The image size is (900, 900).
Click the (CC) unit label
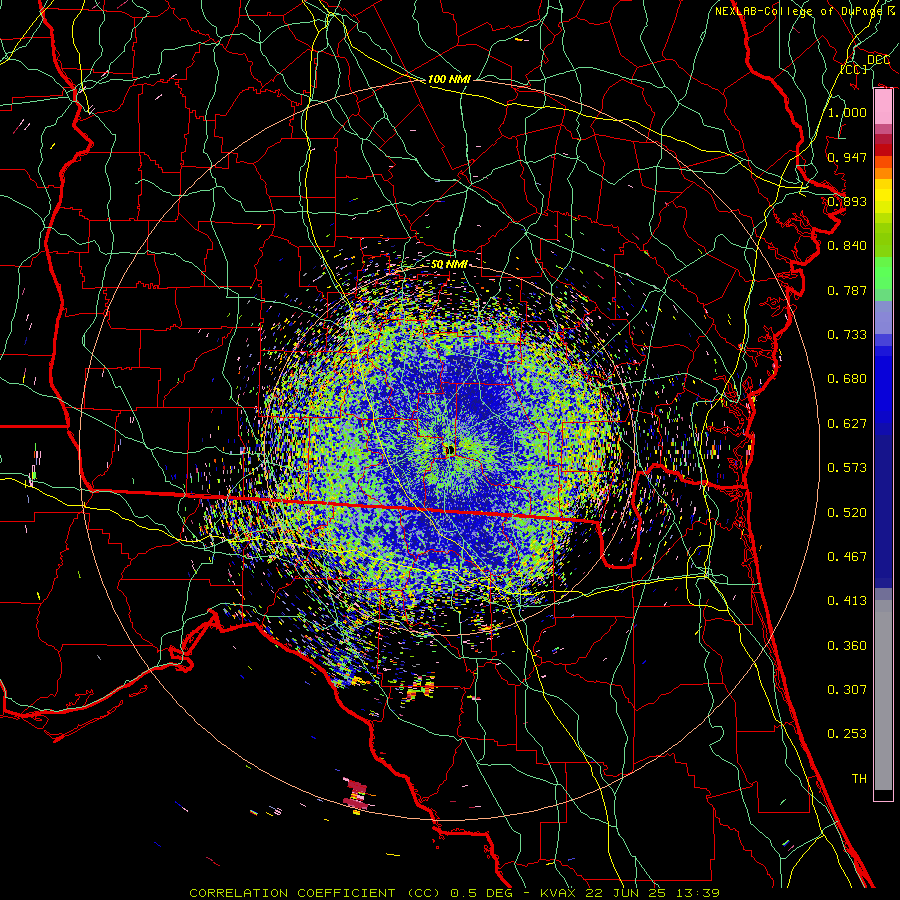point(854,69)
